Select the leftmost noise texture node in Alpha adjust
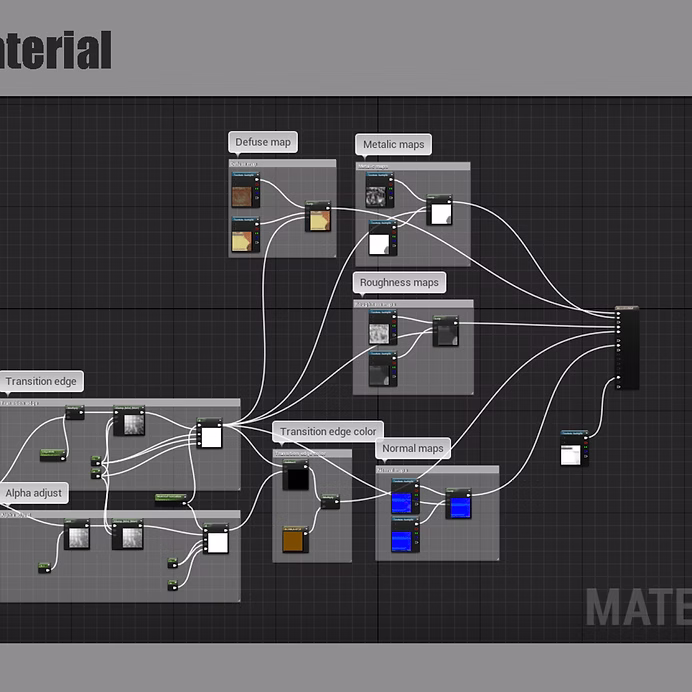Screen dimensions: 692x692 (77, 534)
